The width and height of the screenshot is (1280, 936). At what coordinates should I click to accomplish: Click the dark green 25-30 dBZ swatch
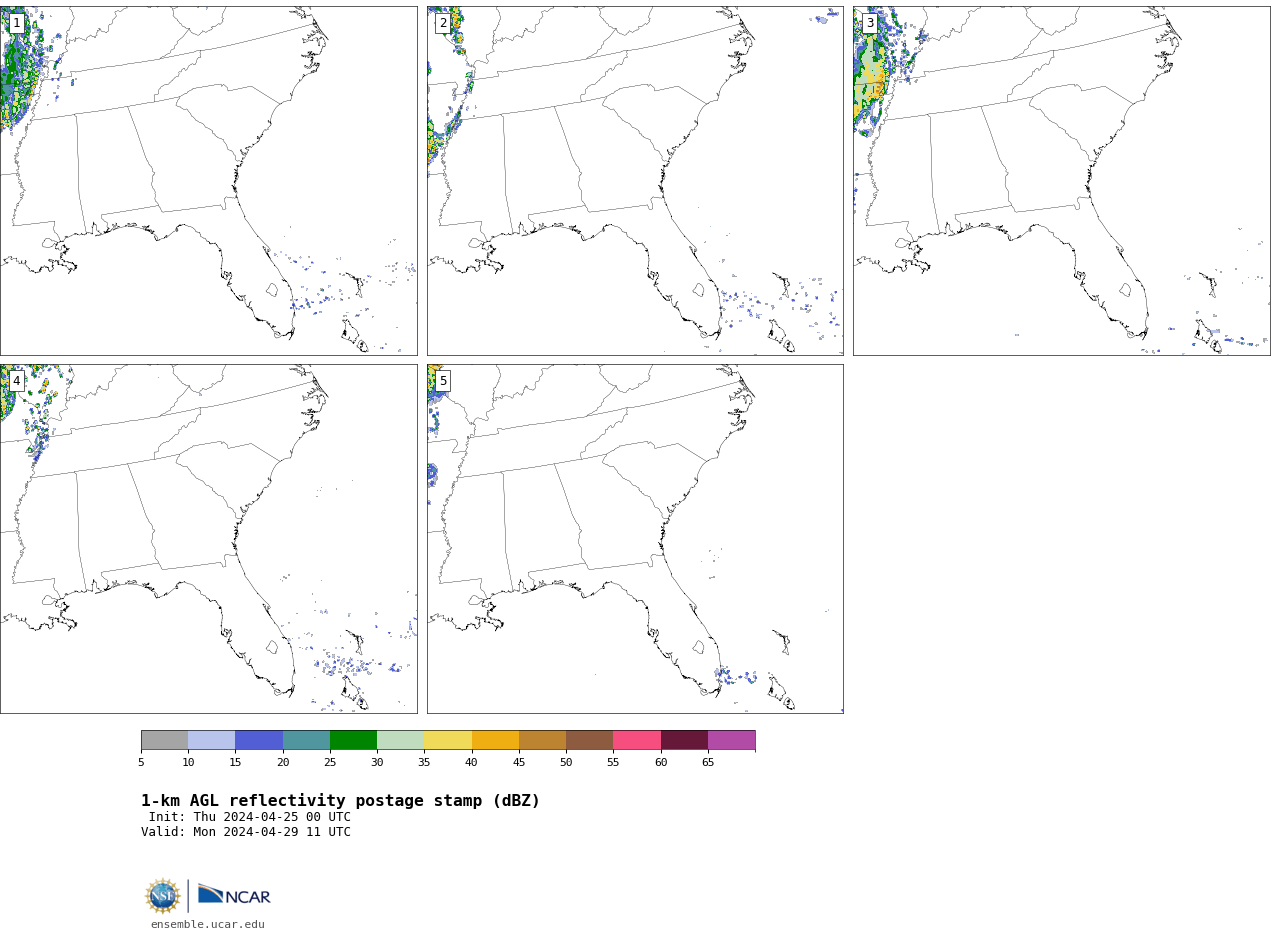point(353,740)
